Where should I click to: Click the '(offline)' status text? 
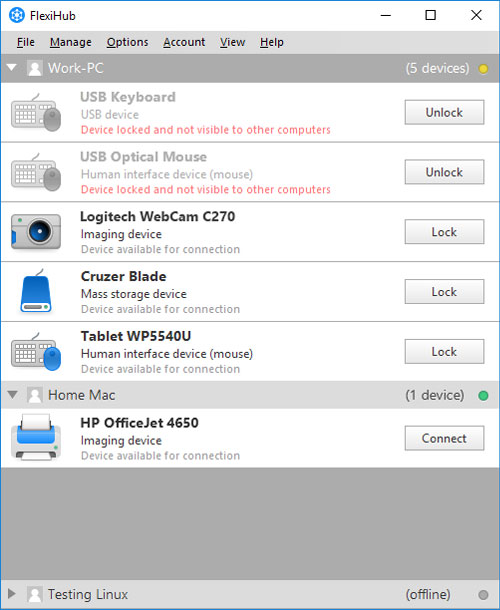point(428,594)
